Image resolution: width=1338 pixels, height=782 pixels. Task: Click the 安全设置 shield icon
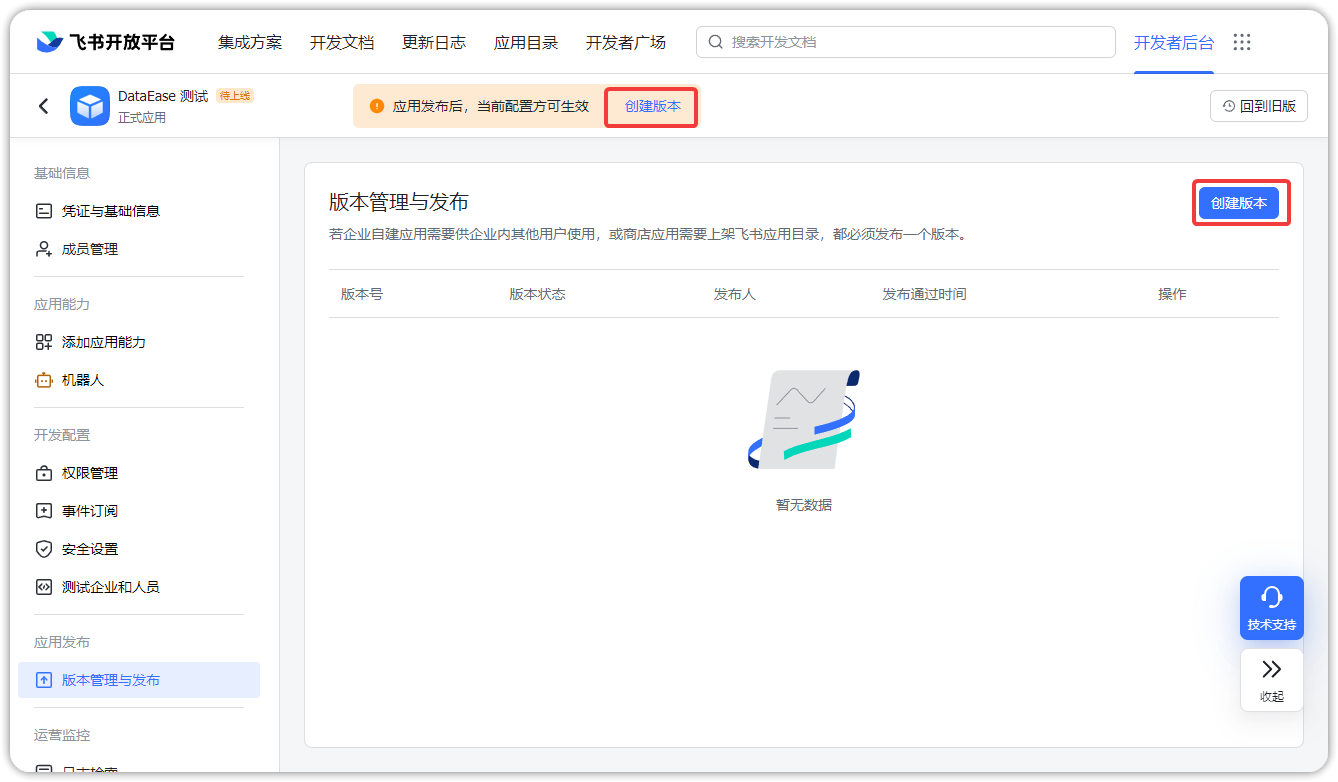(x=43, y=549)
